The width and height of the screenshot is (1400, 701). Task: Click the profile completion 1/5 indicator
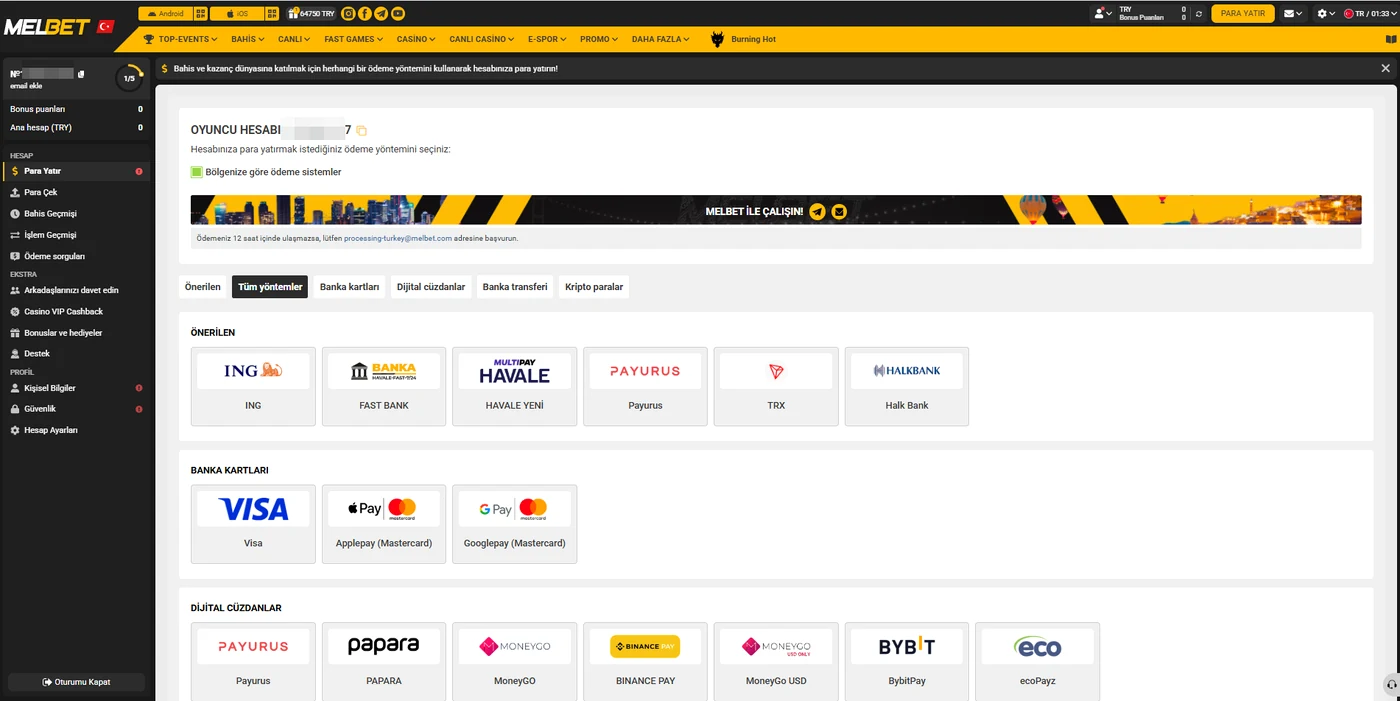tap(129, 78)
